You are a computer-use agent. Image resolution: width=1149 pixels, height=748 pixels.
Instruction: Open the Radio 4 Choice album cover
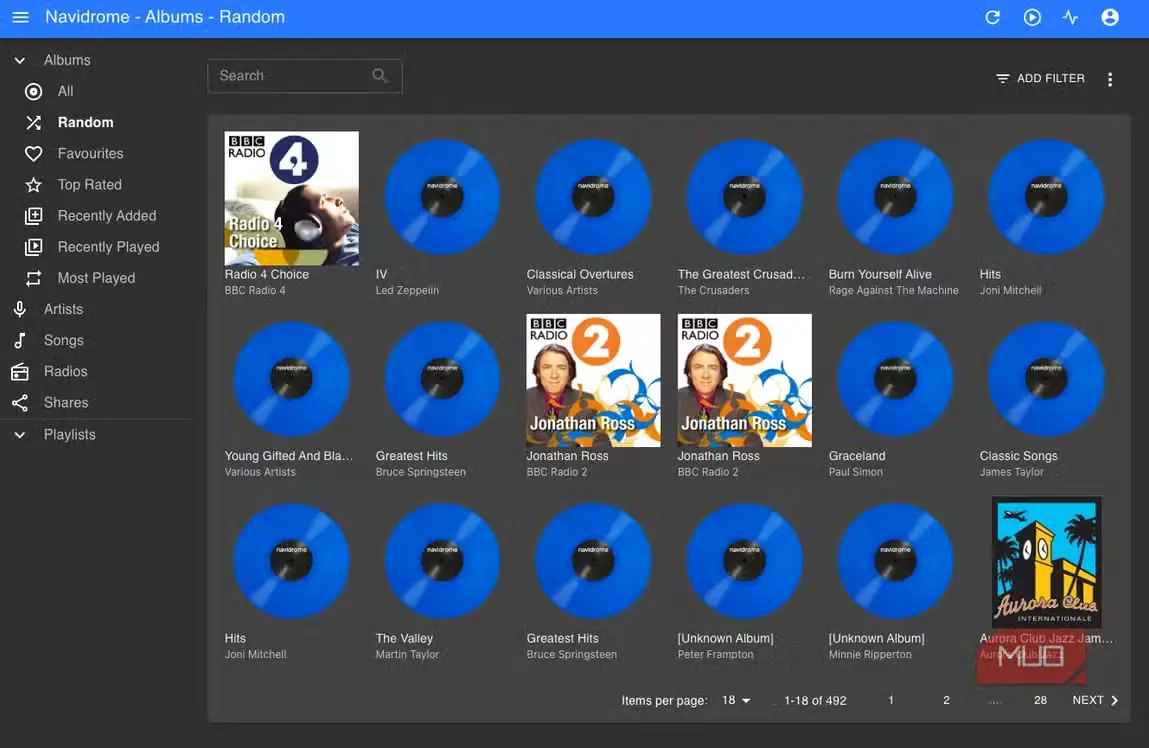point(291,198)
